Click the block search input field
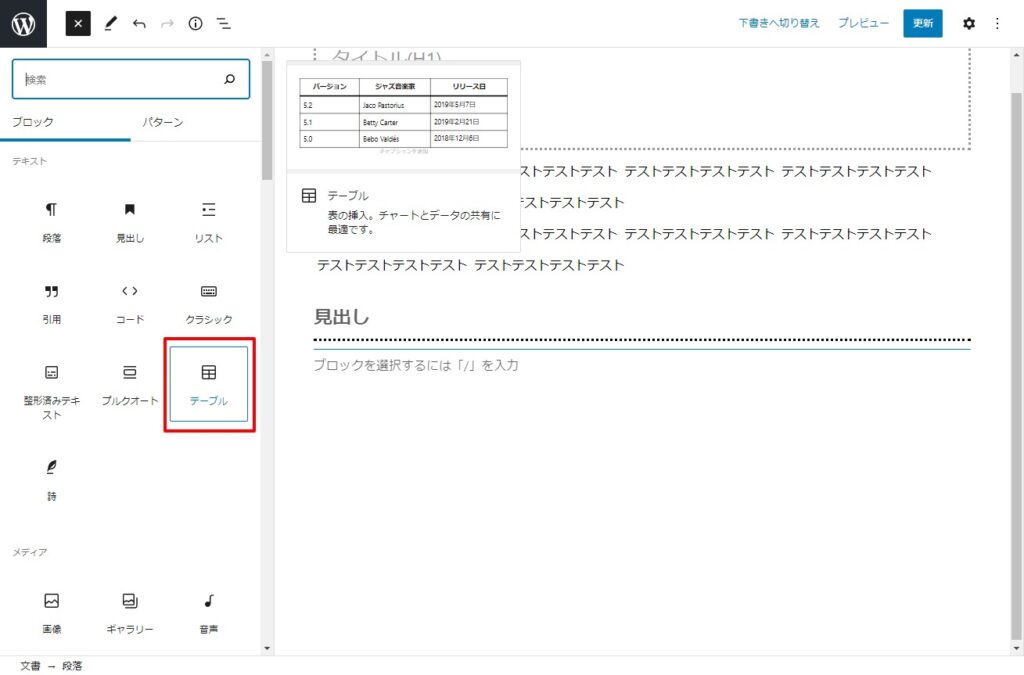 coord(120,79)
